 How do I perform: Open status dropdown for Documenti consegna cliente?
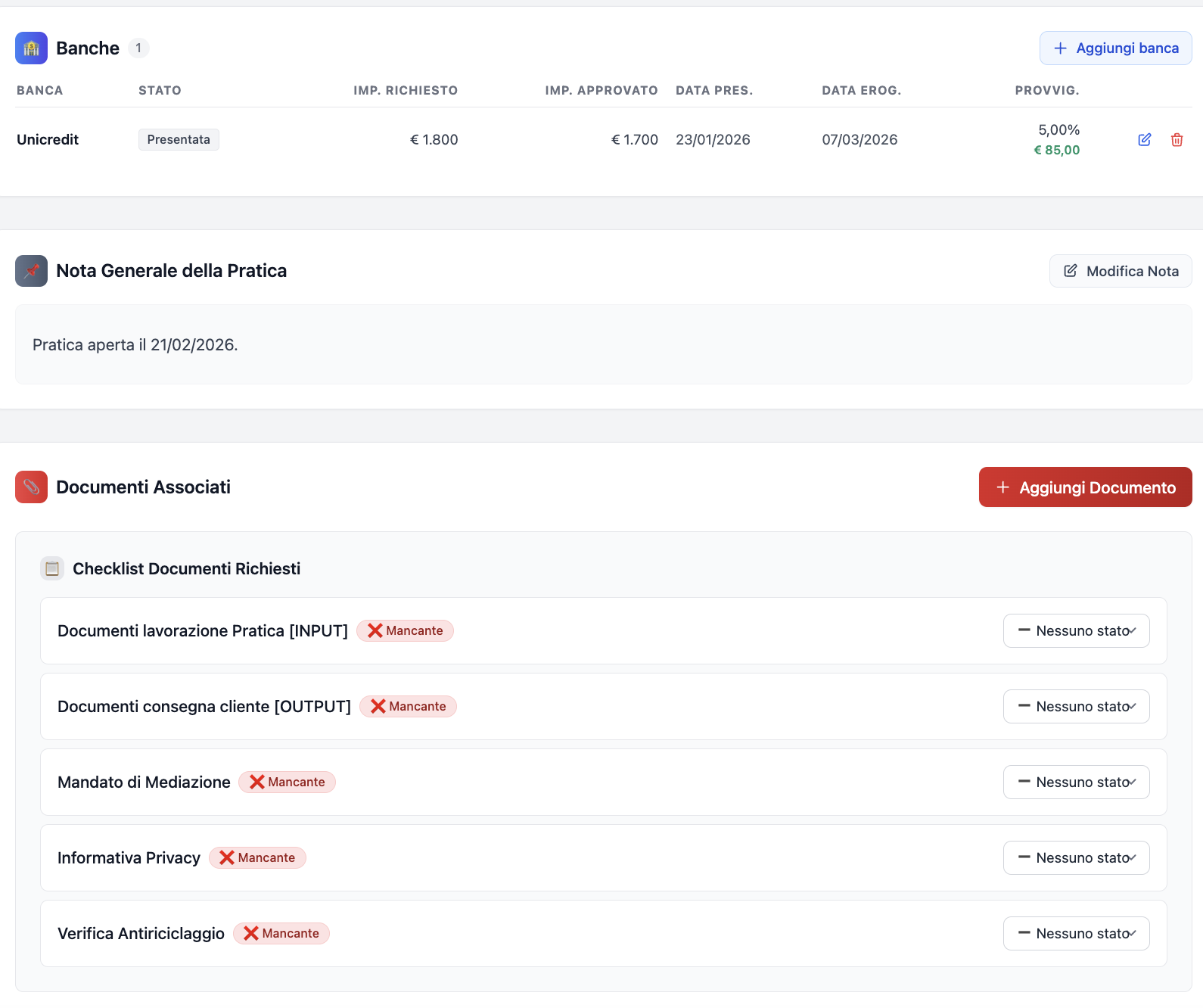click(x=1076, y=707)
